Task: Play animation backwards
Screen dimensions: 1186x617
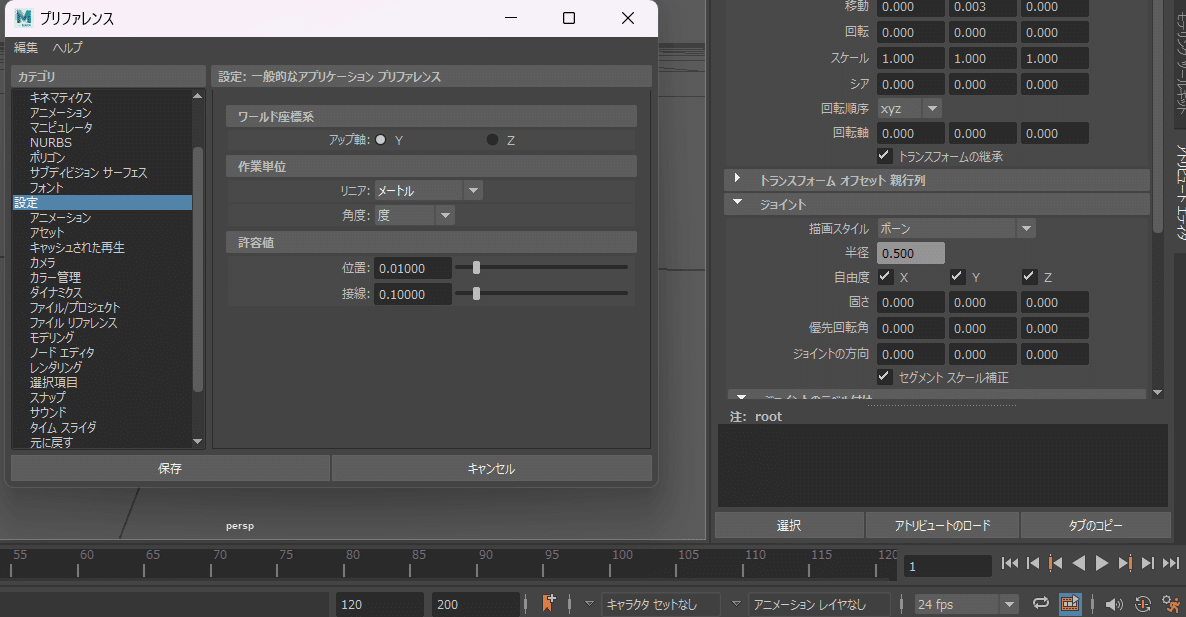Action: point(1079,563)
